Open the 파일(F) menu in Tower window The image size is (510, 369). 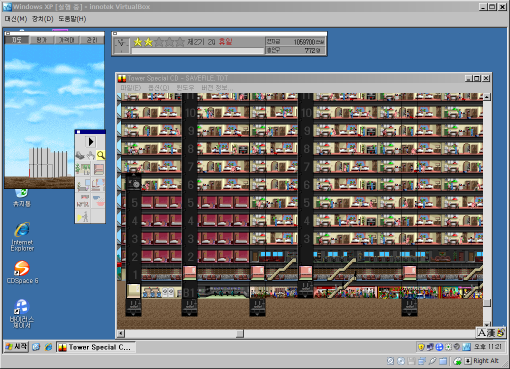click(x=131, y=88)
